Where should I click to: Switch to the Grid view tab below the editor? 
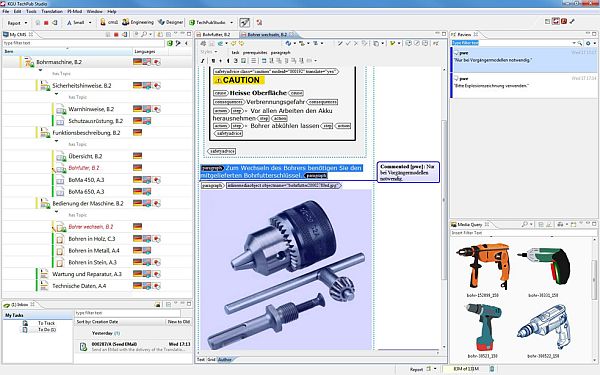(211, 360)
